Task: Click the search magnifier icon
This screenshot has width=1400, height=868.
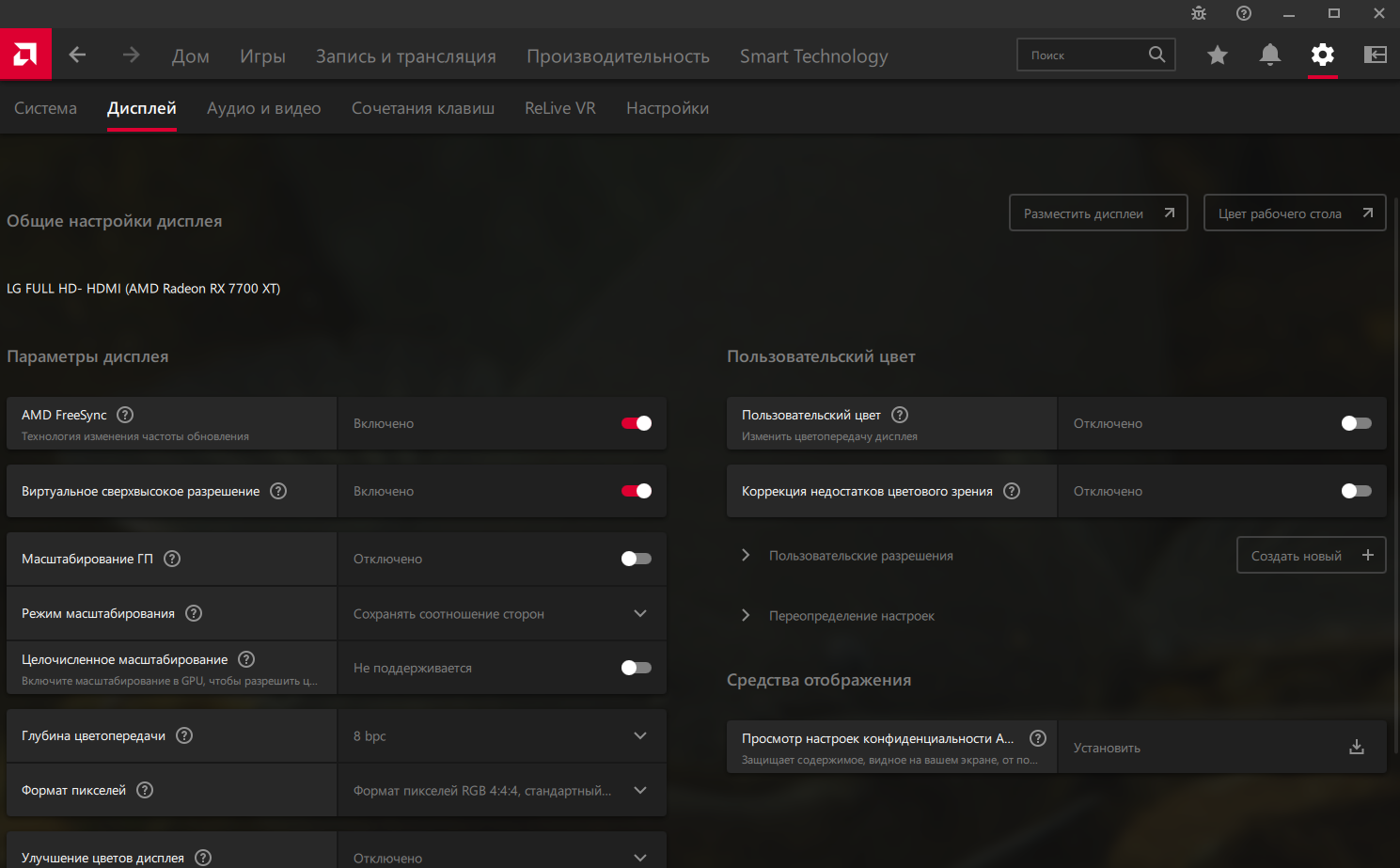Action: pyautogui.click(x=1156, y=55)
